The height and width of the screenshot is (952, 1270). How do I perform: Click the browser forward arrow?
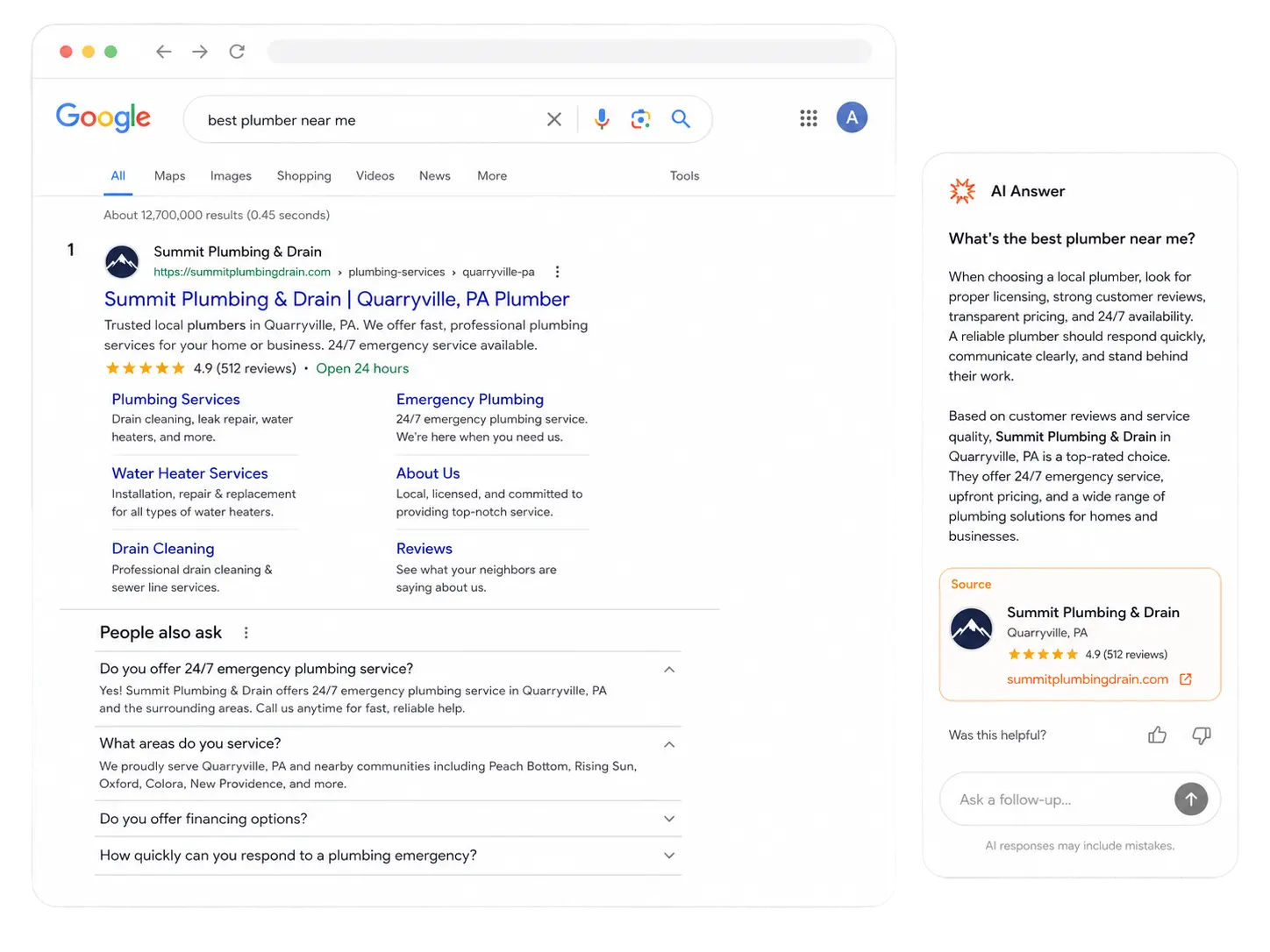pyautogui.click(x=200, y=52)
